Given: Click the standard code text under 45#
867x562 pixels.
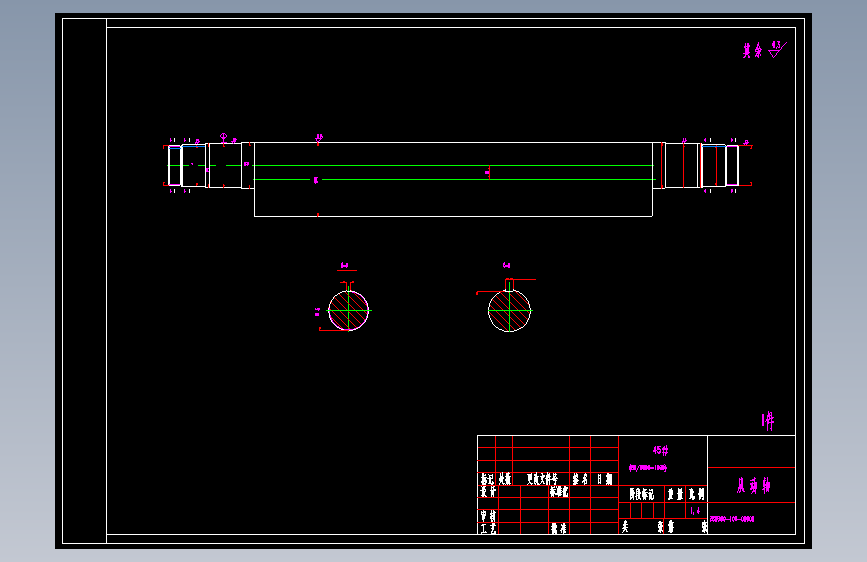Looking at the screenshot, I should (647, 468).
